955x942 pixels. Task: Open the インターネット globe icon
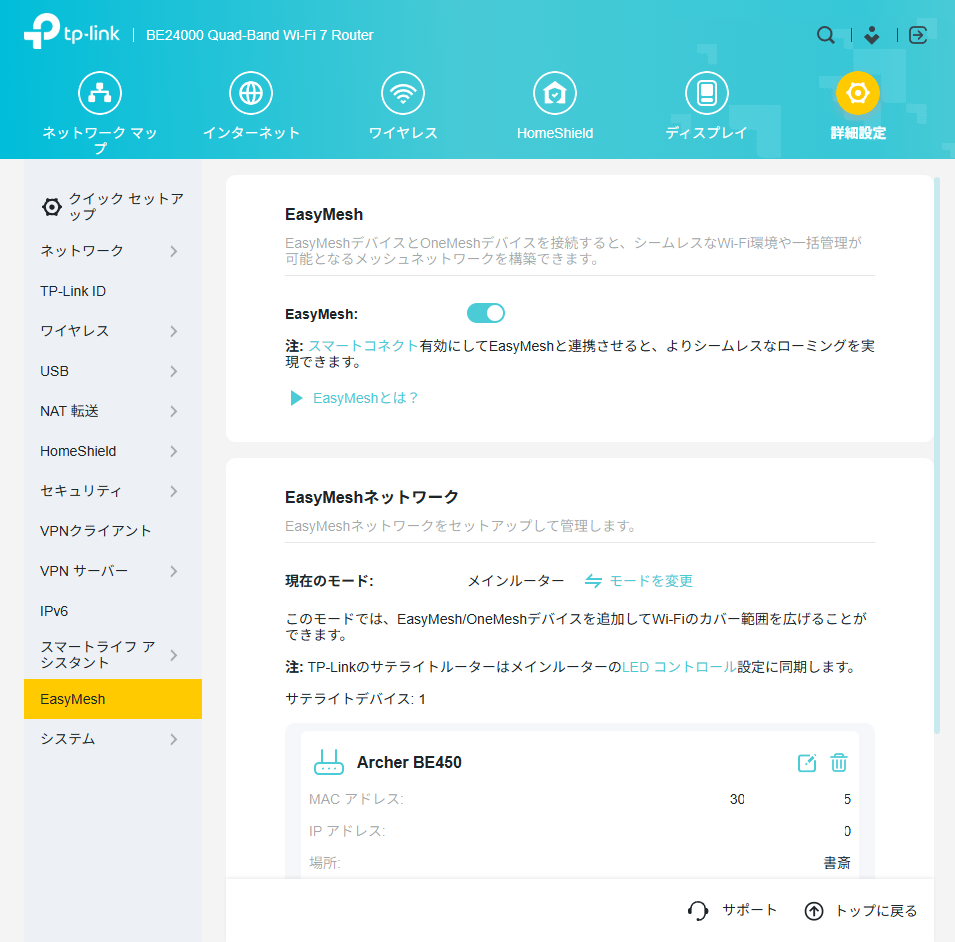(251, 93)
